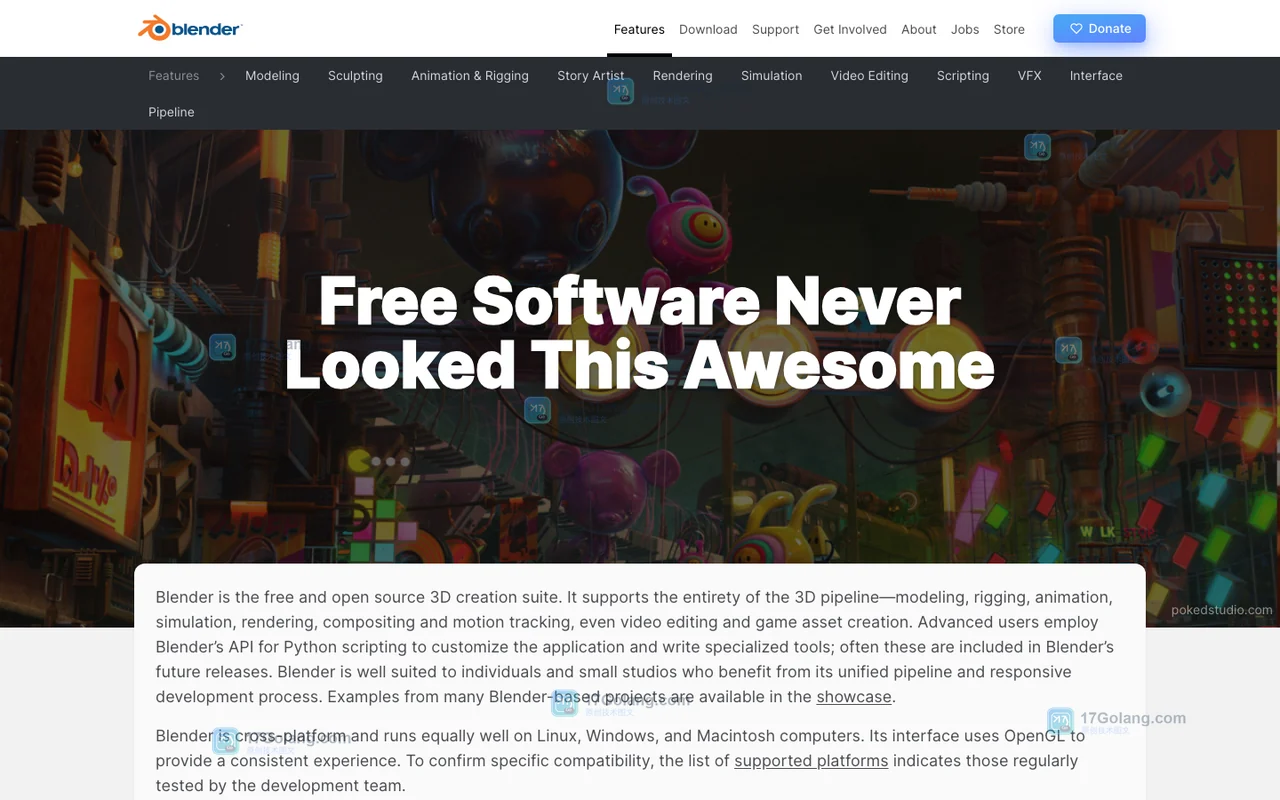The image size is (1280, 800).
Task: Open the VFX features tab
Action: click(1029, 76)
